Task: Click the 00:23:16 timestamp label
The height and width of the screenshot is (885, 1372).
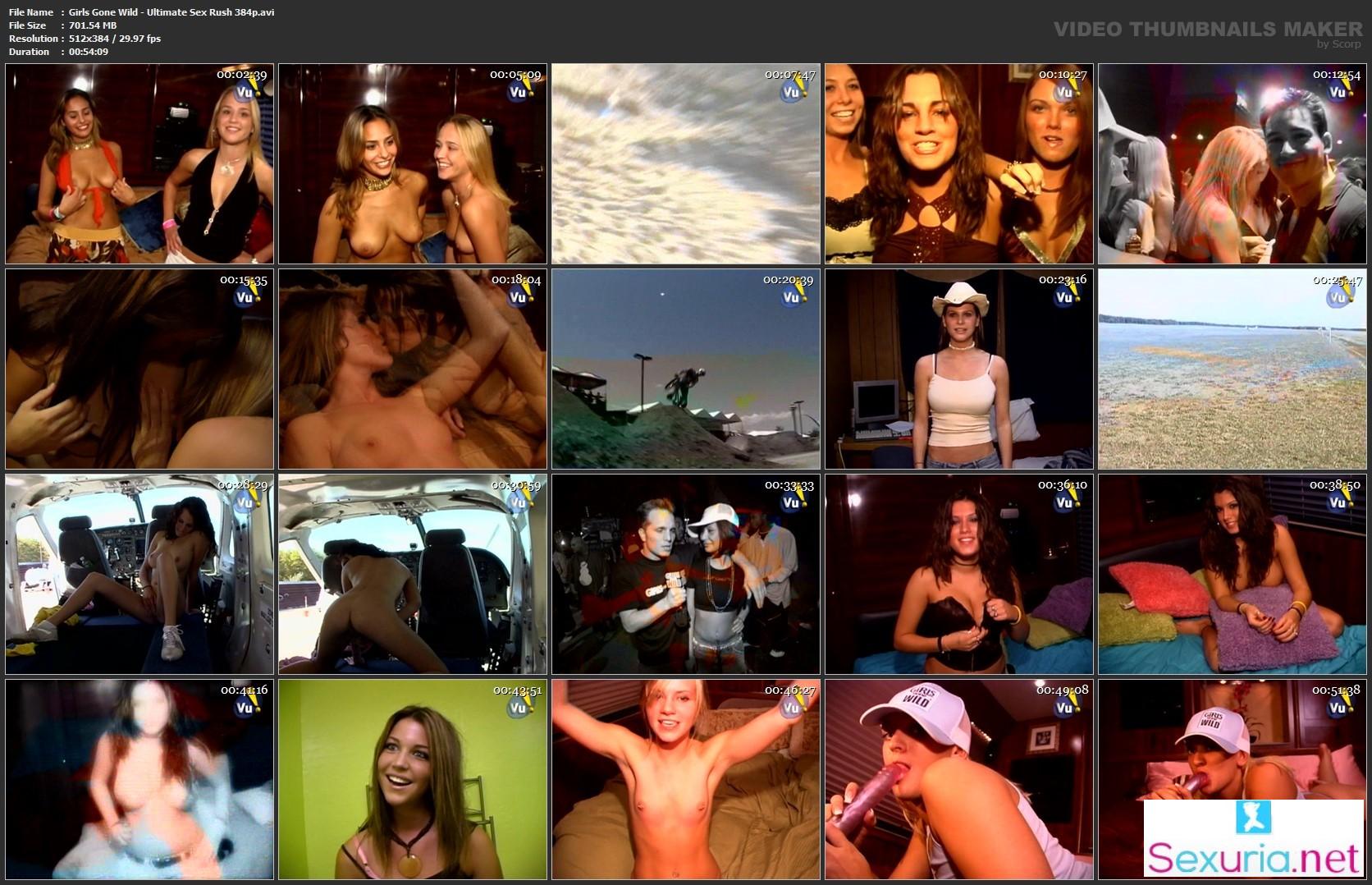Action: (x=1063, y=280)
